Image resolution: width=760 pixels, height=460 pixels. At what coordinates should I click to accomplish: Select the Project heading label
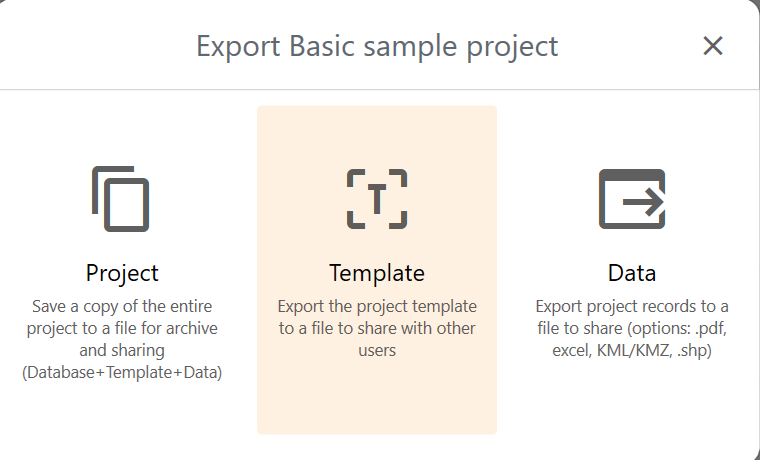tap(122, 273)
